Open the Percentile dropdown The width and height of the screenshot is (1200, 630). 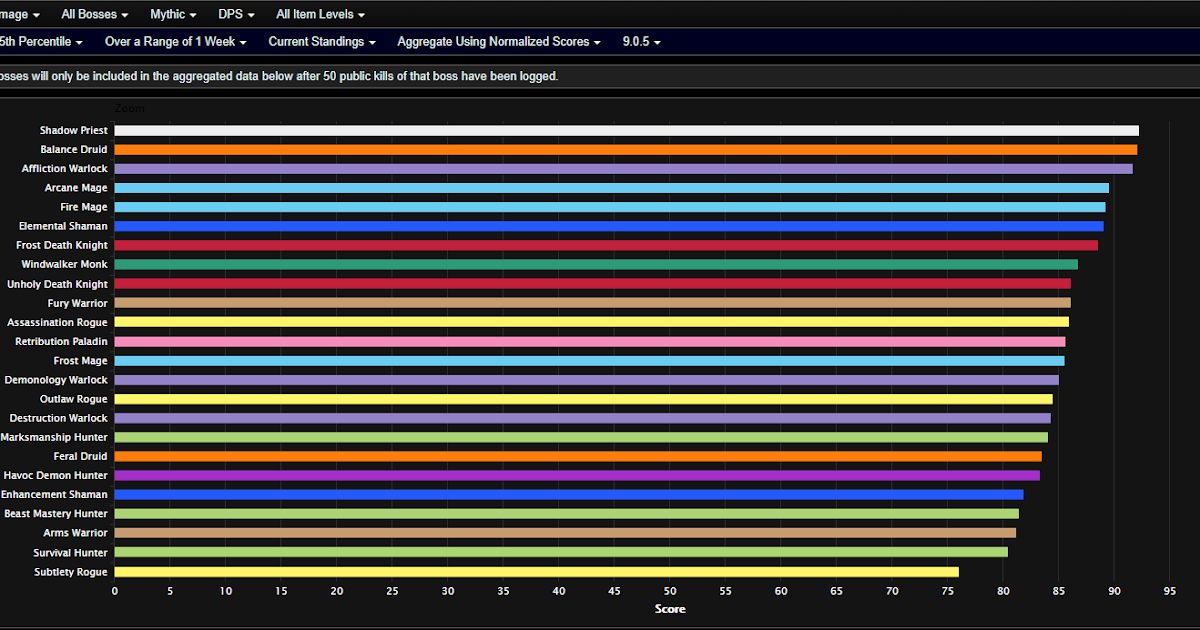(41, 42)
